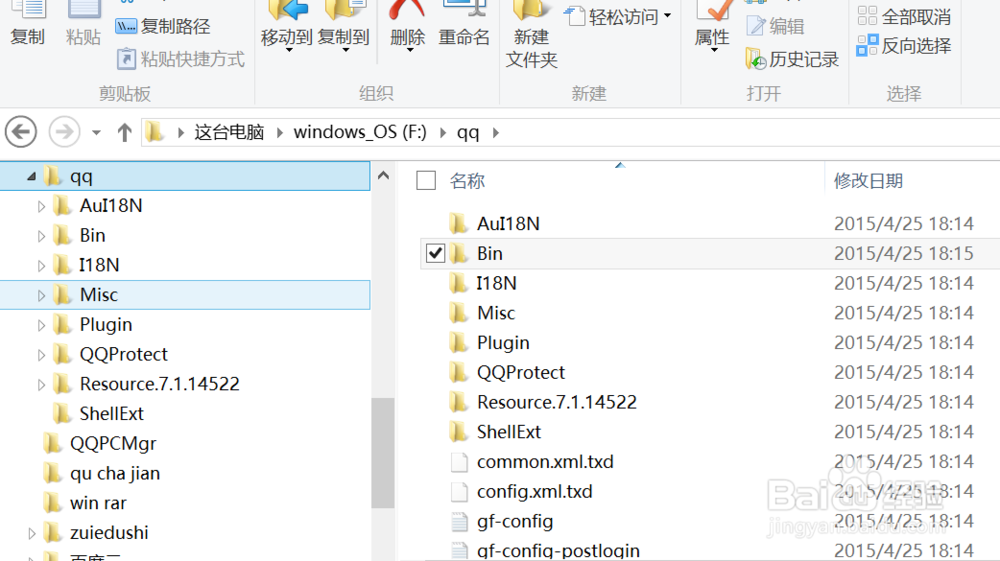This screenshot has height=561, width=1000.
Task: Click Select none (全部取消)
Action: [904, 16]
